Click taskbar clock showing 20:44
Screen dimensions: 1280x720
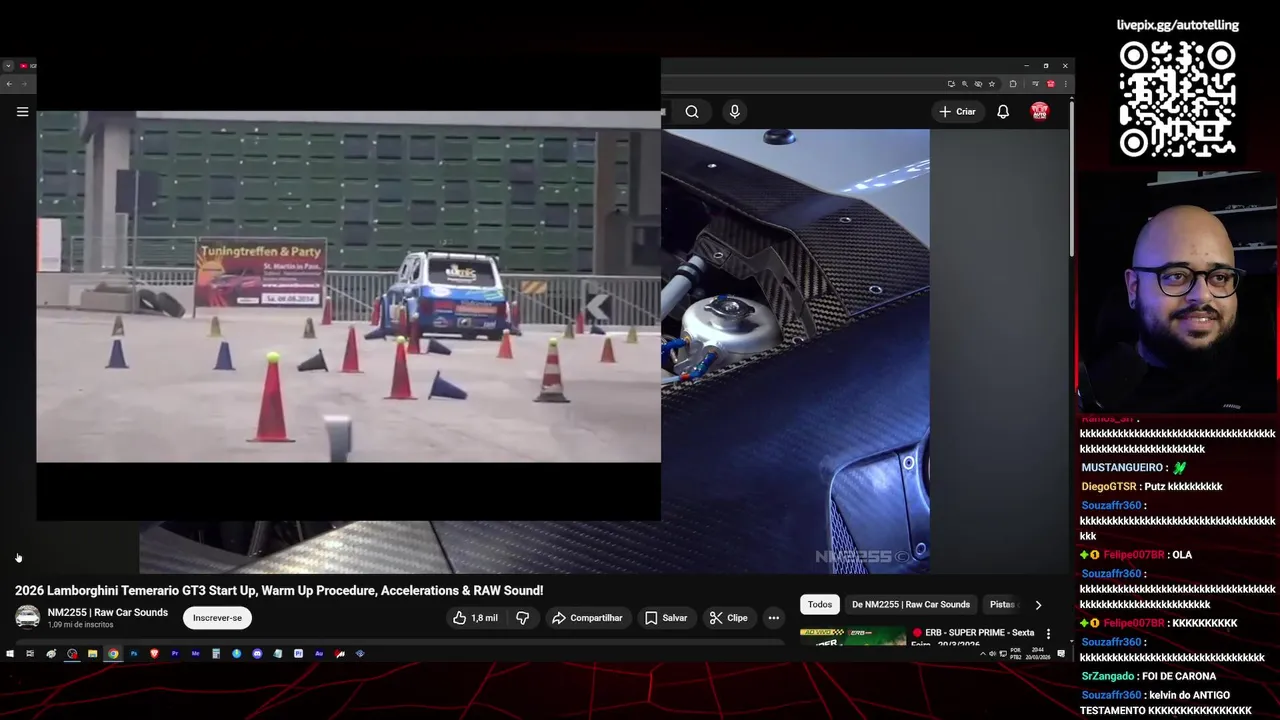[x=1037, y=654]
